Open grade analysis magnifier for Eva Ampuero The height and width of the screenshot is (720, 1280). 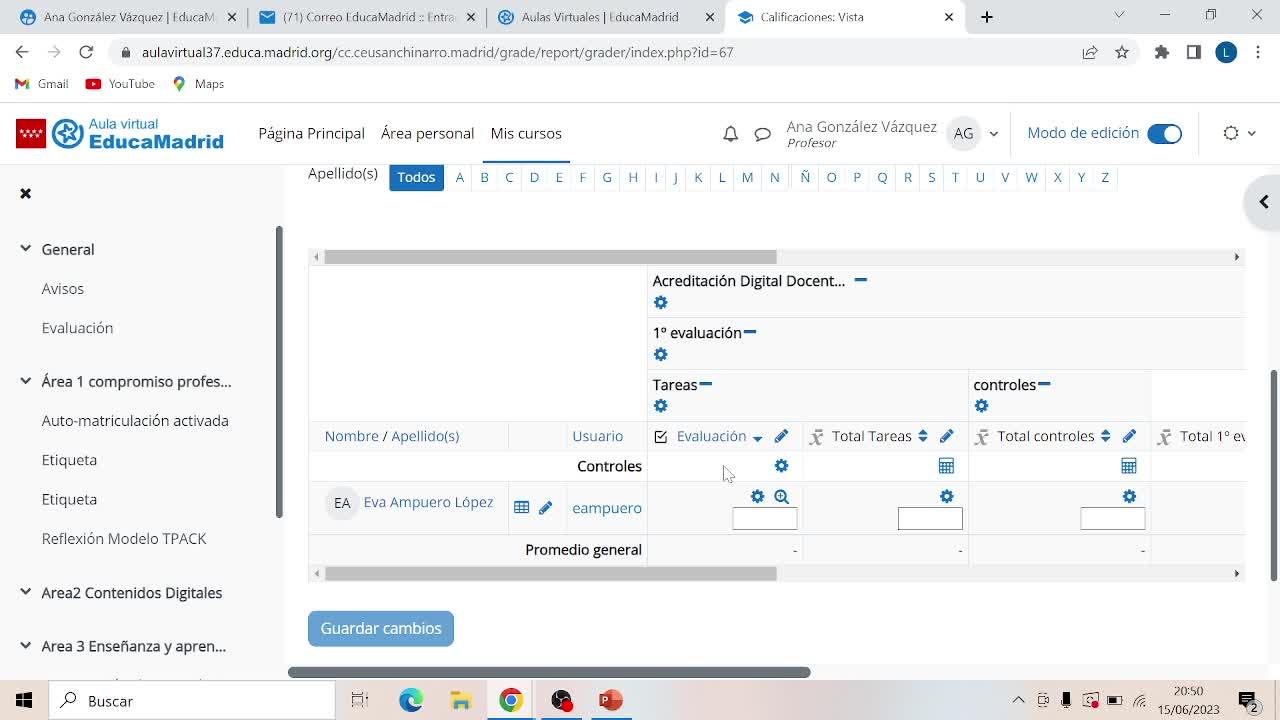[x=782, y=497]
